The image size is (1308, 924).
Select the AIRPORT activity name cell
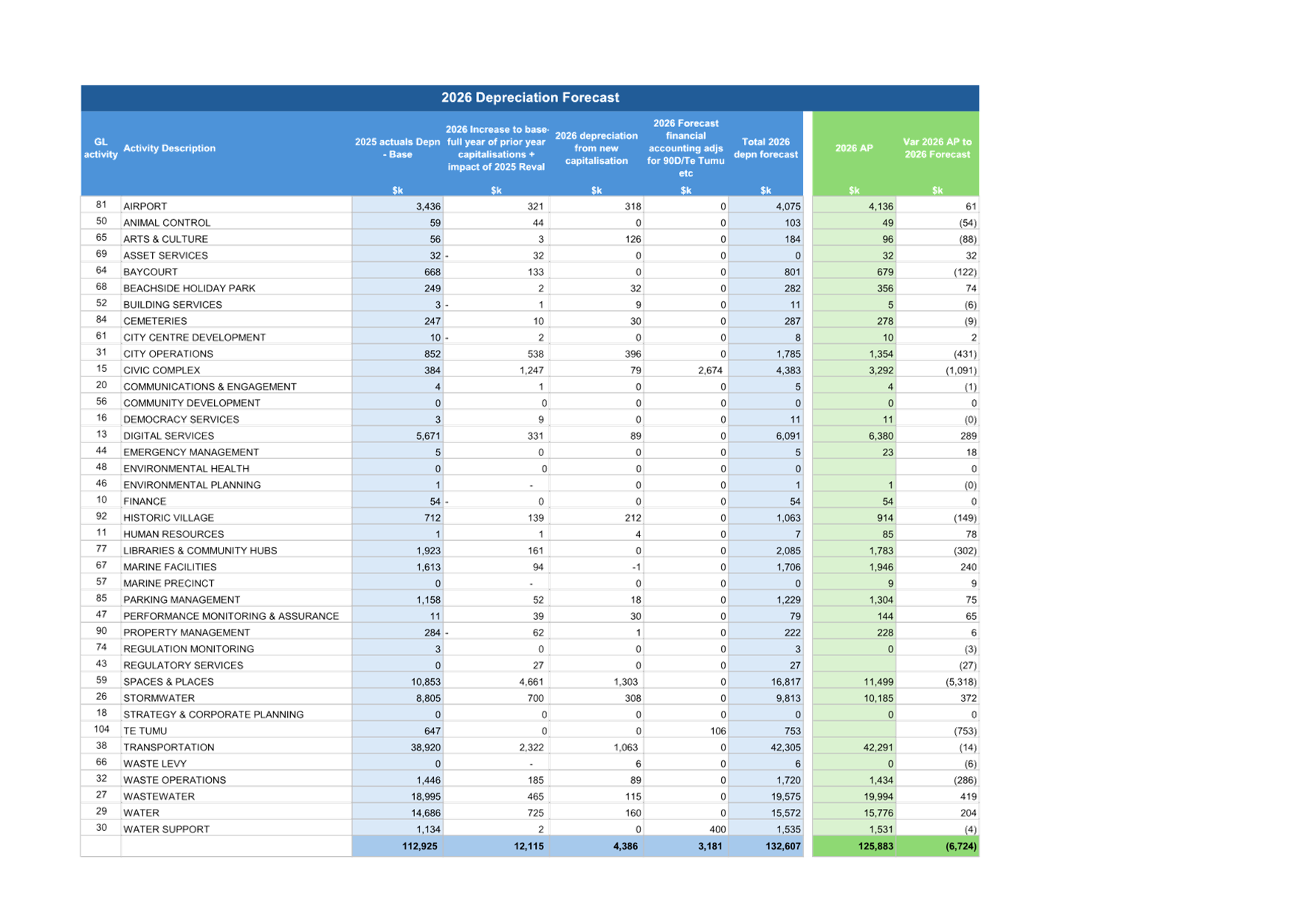pyautogui.click(x=145, y=206)
